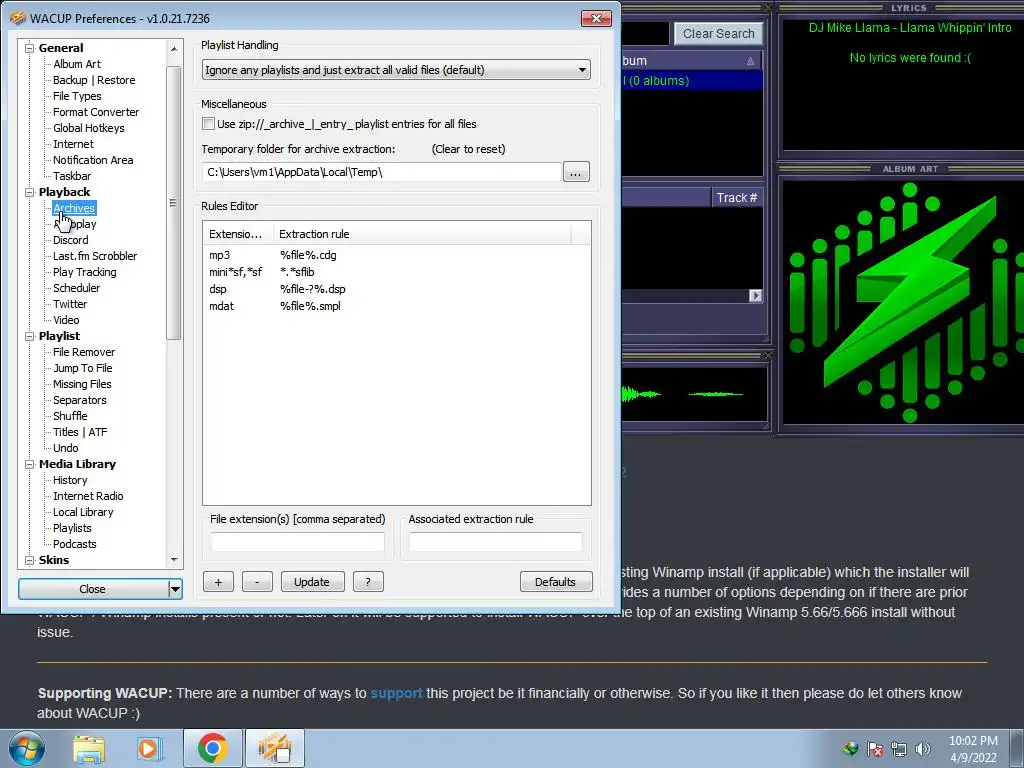Open the Internet preferences page
The width and height of the screenshot is (1024, 768).
tap(73, 144)
